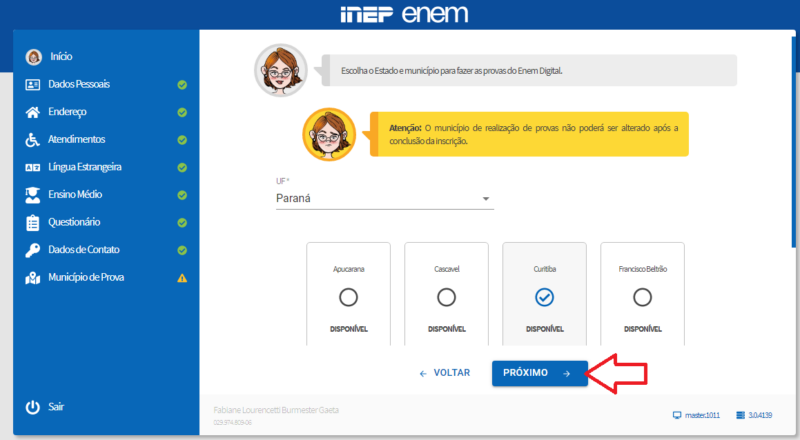800x440 pixels.
Task: Click the Dados de Contato key icon
Action: pyautogui.click(x=33, y=250)
